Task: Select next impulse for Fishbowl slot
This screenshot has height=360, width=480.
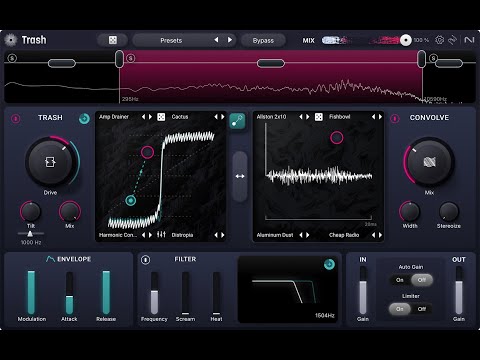Action: [x=380, y=117]
